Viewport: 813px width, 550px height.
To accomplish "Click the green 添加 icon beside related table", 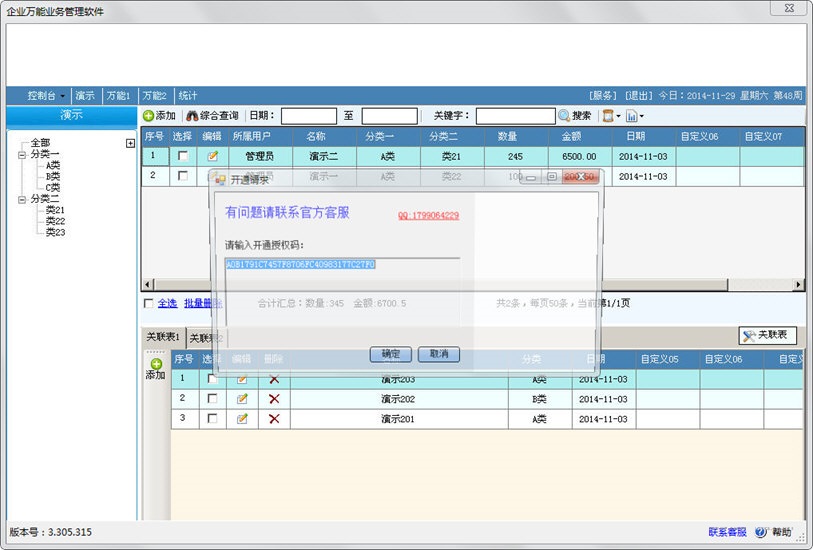I will pos(156,364).
